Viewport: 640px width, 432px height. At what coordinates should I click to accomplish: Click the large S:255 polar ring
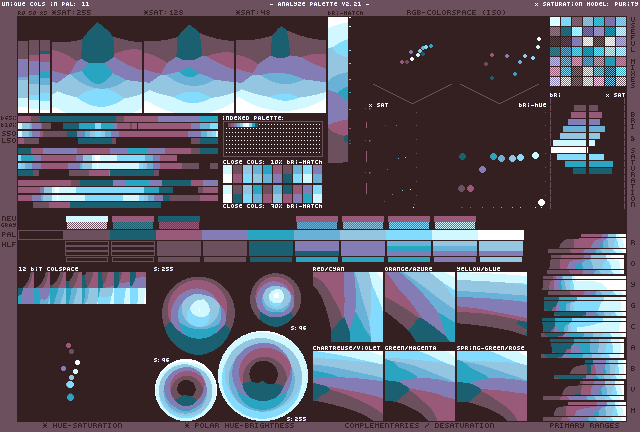point(263,376)
